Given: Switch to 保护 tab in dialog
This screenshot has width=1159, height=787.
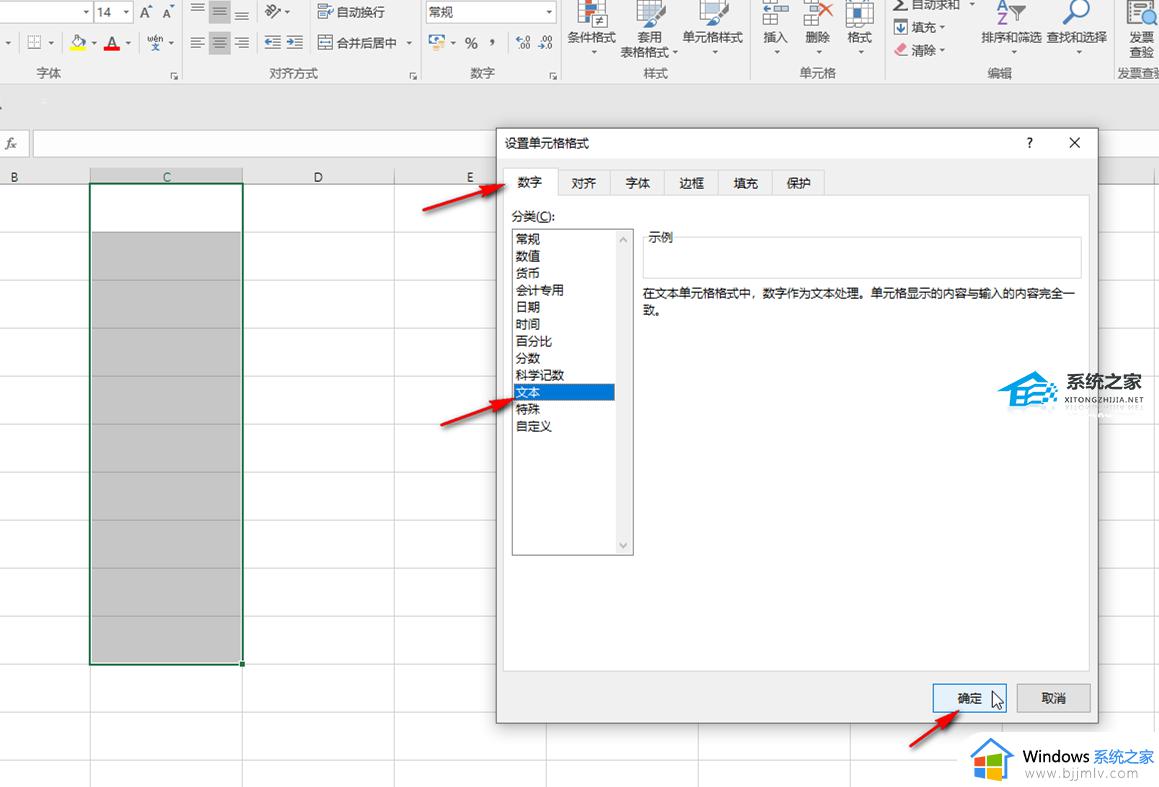Looking at the screenshot, I should click(798, 183).
